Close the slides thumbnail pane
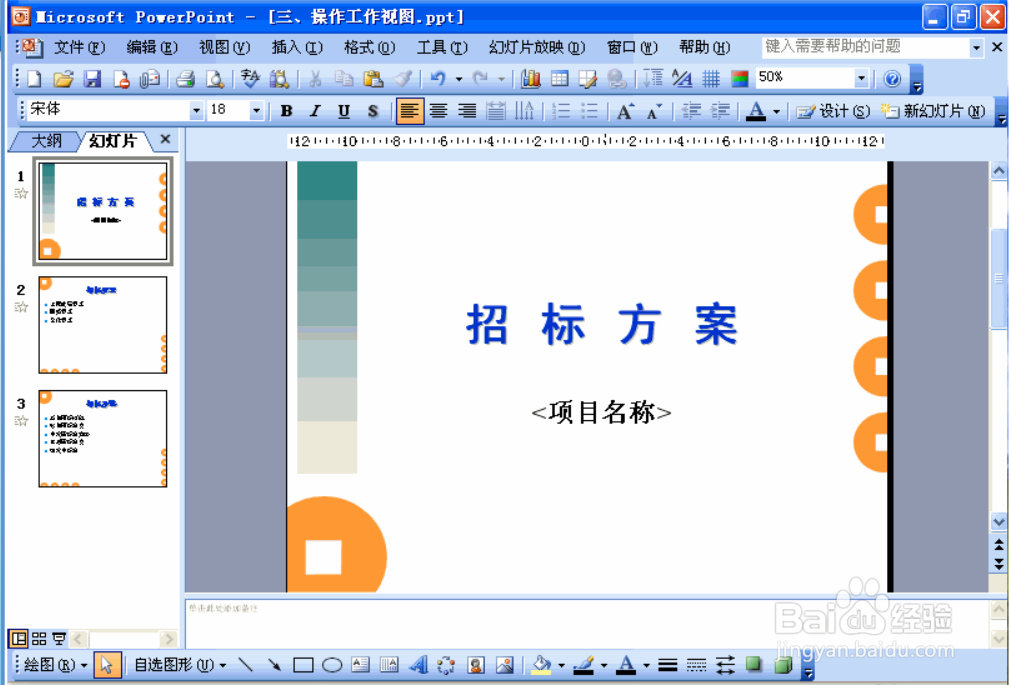Image resolution: width=1010 pixels, height=685 pixels. (x=166, y=139)
